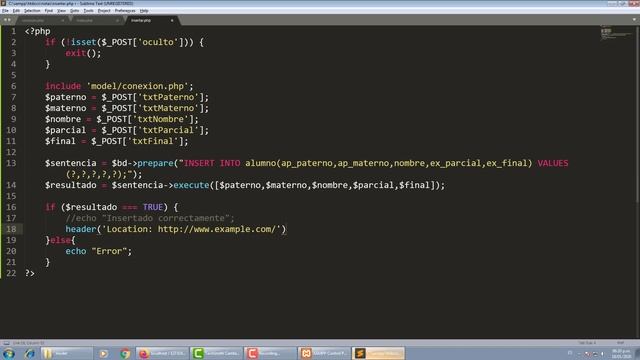Open the Edit menu
The width and height of the screenshot is (640, 360).
(16, 11)
